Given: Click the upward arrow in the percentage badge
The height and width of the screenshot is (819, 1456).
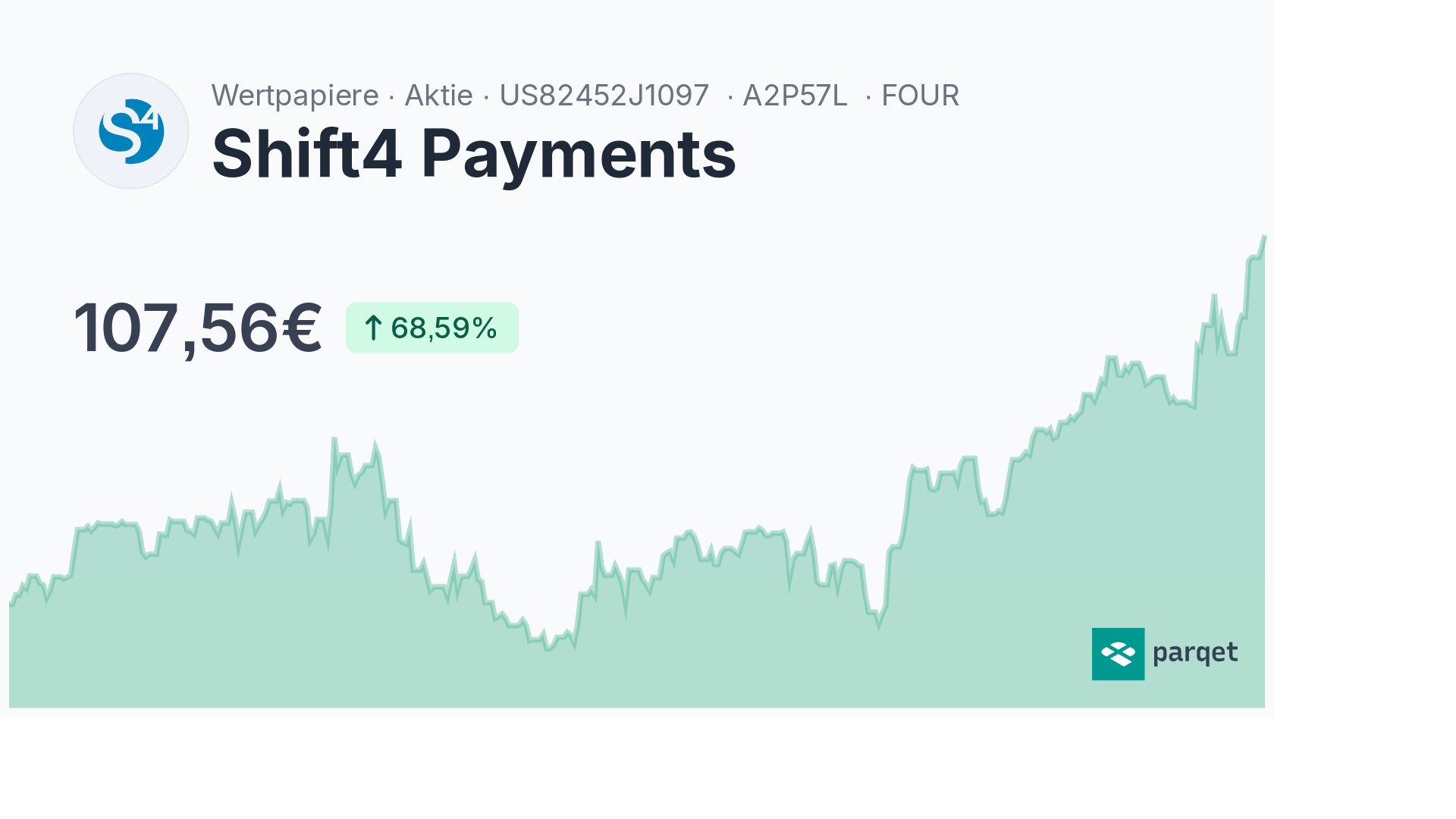Looking at the screenshot, I should point(372,328).
